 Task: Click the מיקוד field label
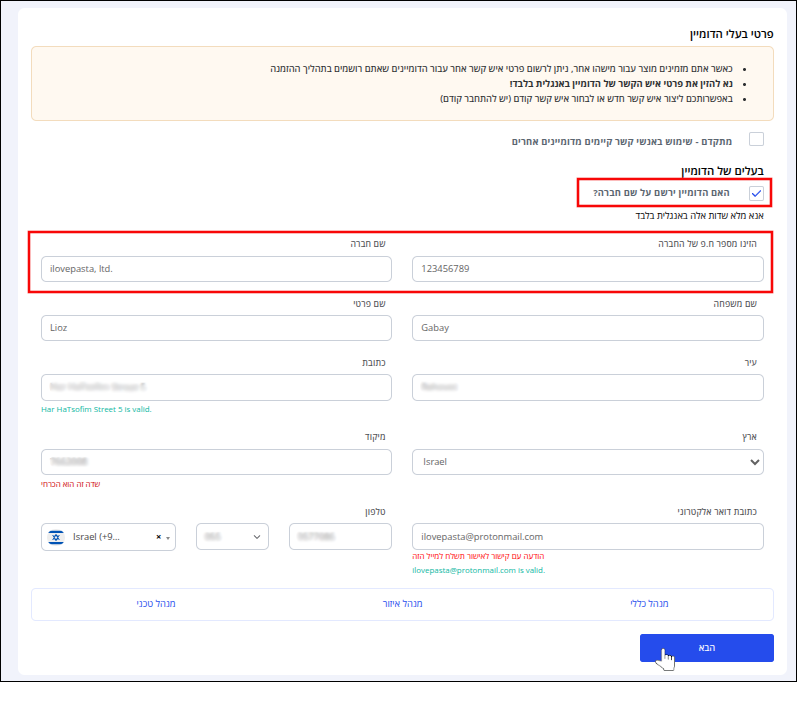pos(375,437)
